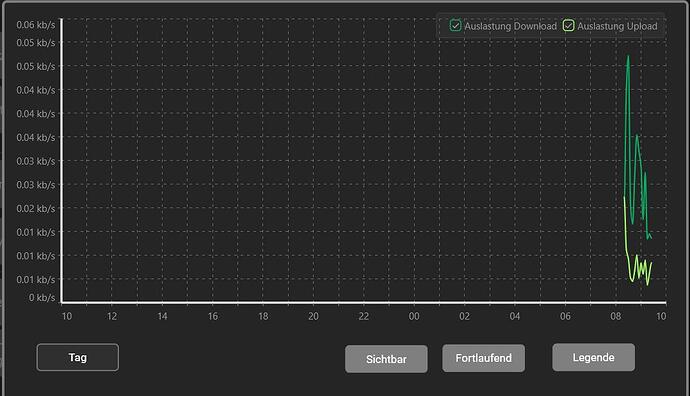This screenshot has width=690, height=396.
Task: Click the 0 kb/s axis label
Action: (x=42, y=297)
